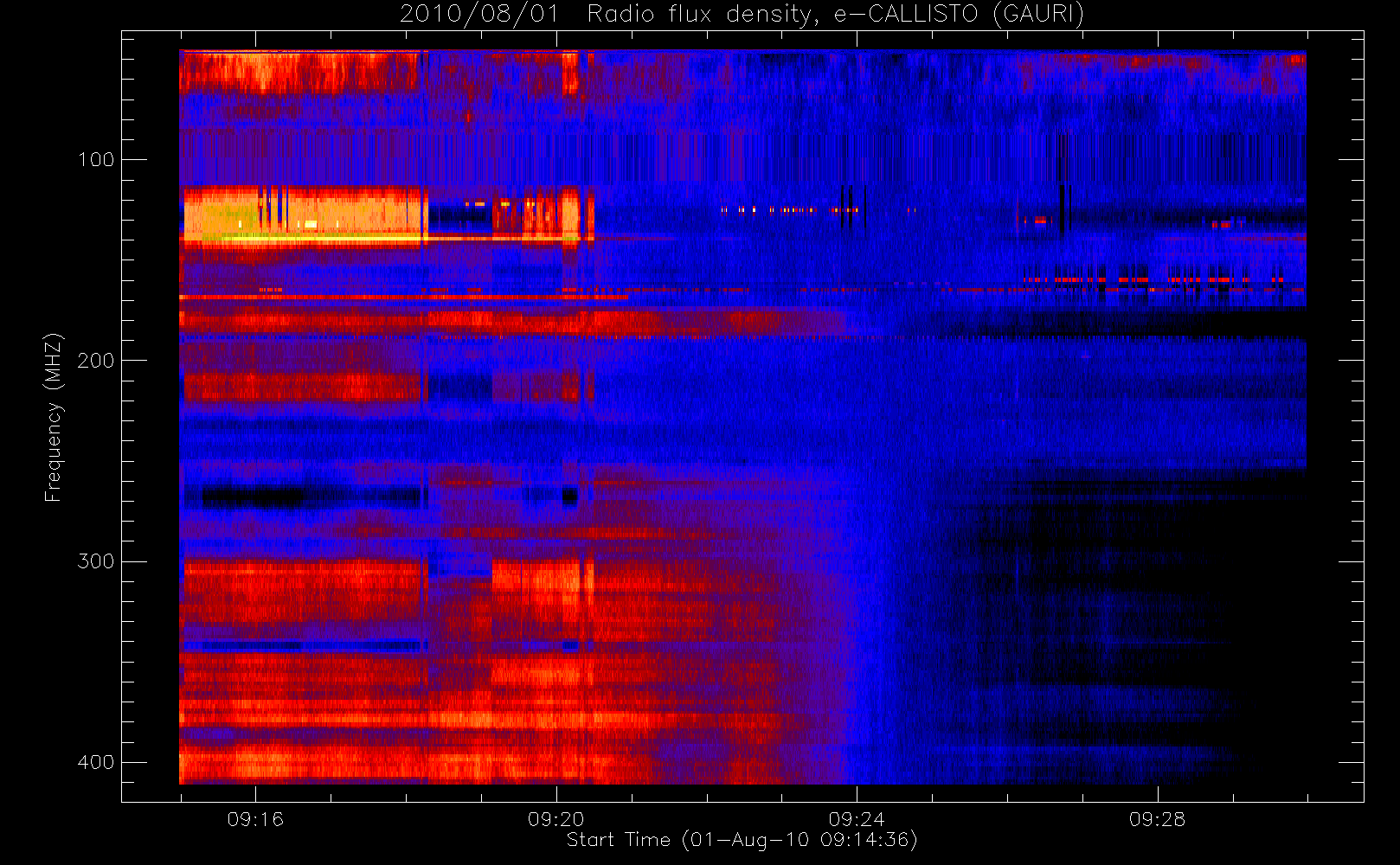The width and height of the screenshot is (1400, 865).
Task: Select the 400 frequency tick label
Action: (96, 762)
